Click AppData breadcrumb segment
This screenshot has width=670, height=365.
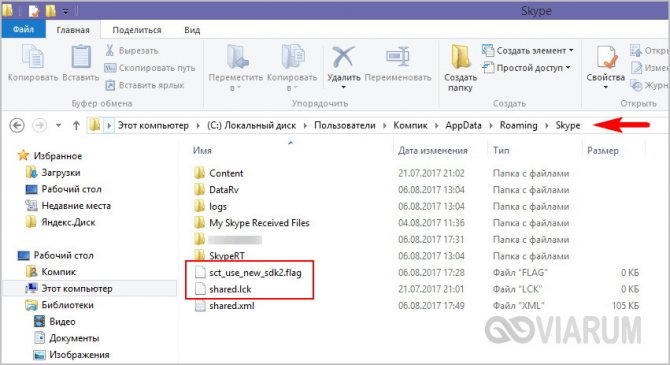(x=463, y=125)
